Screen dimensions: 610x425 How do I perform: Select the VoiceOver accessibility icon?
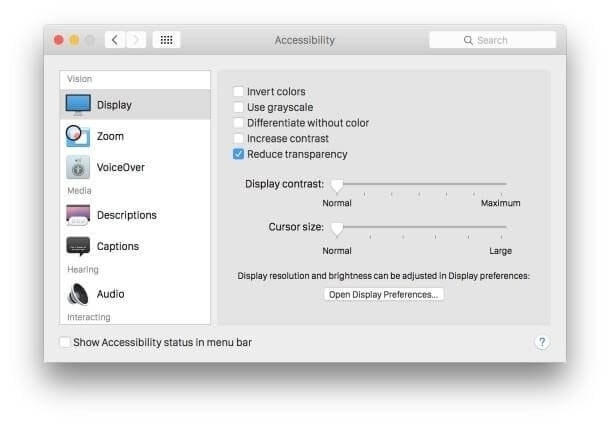point(78,167)
